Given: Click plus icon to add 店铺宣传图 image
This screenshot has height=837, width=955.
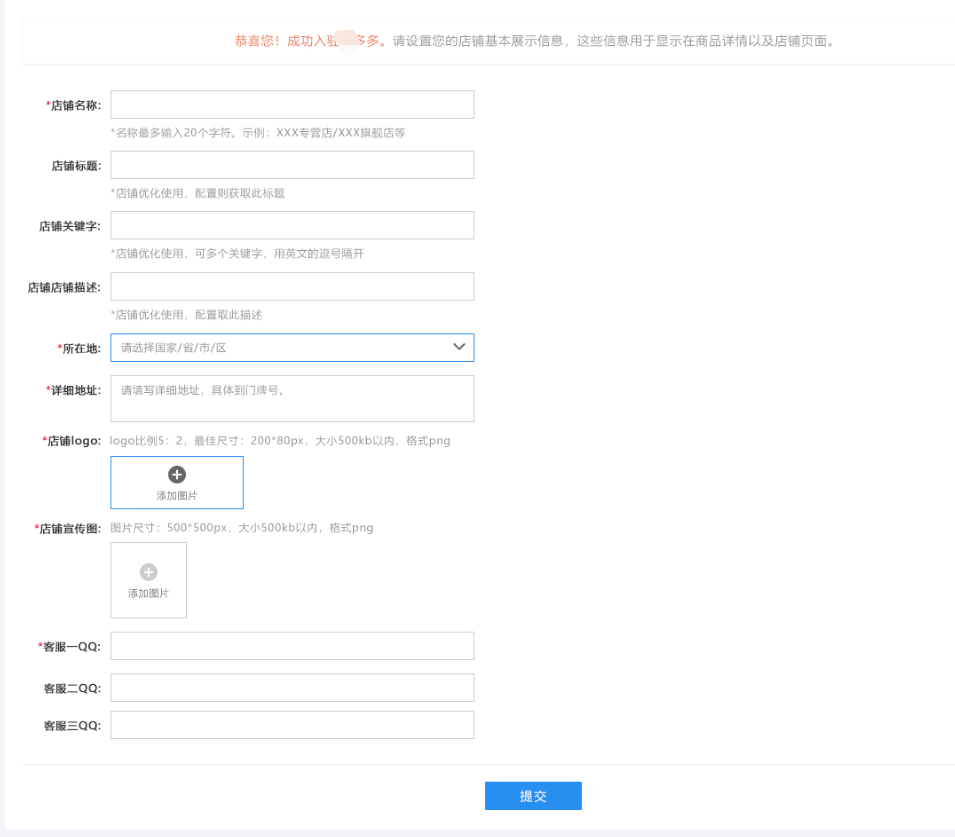Looking at the screenshot, I should click(148, 572).
